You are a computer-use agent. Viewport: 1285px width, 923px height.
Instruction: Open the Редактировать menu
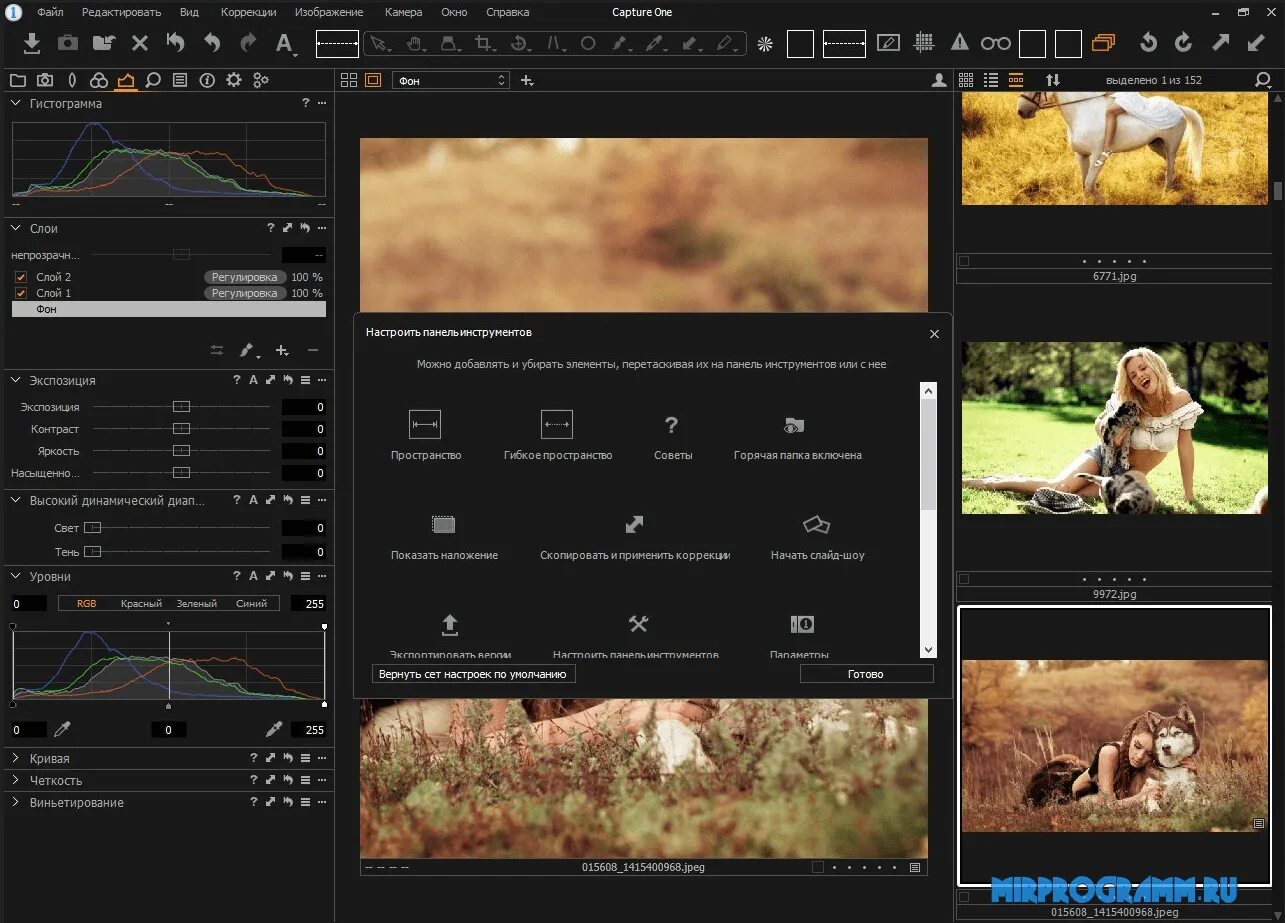point(121,12)
